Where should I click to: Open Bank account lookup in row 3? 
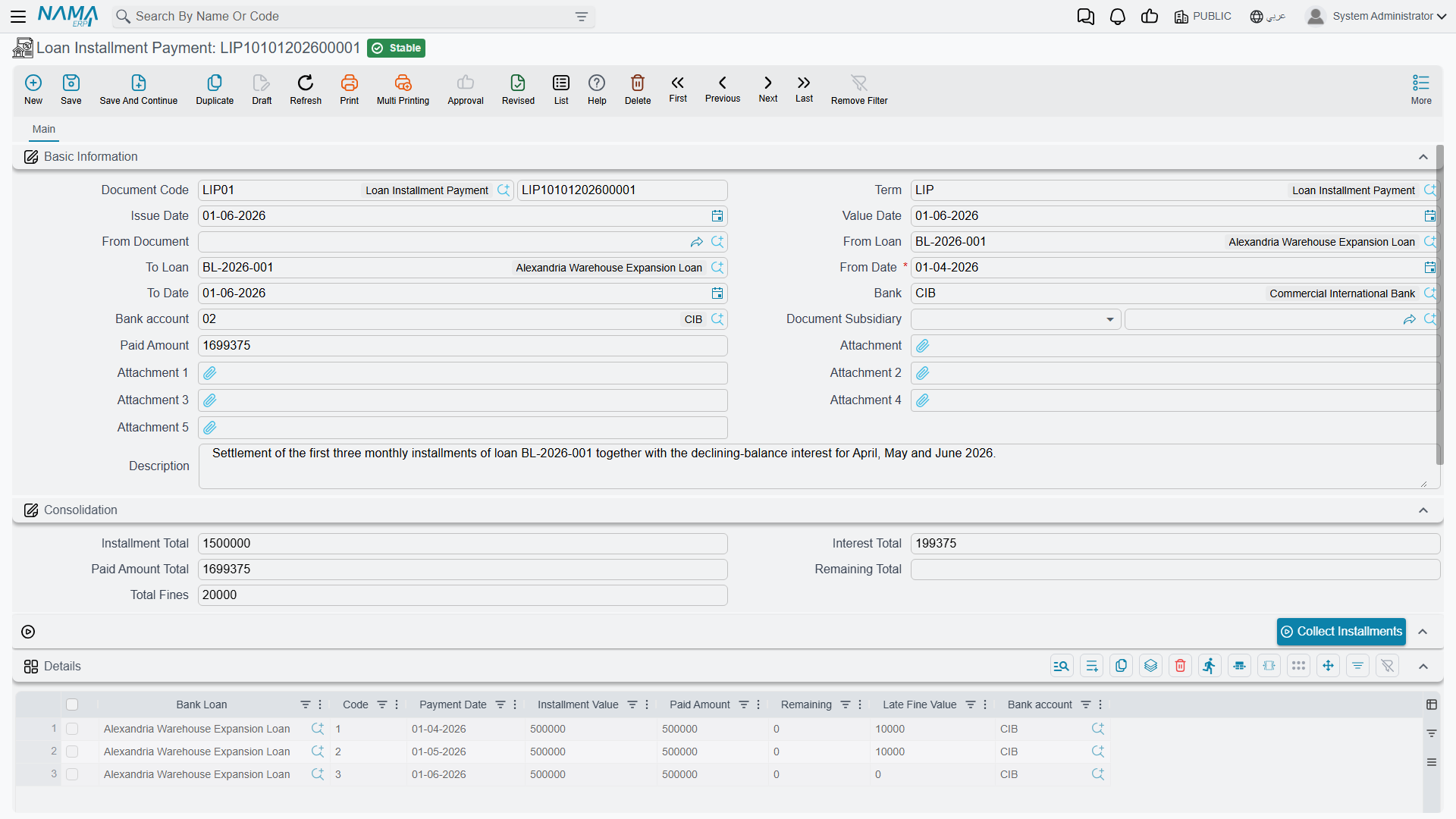coord(1098,774)
